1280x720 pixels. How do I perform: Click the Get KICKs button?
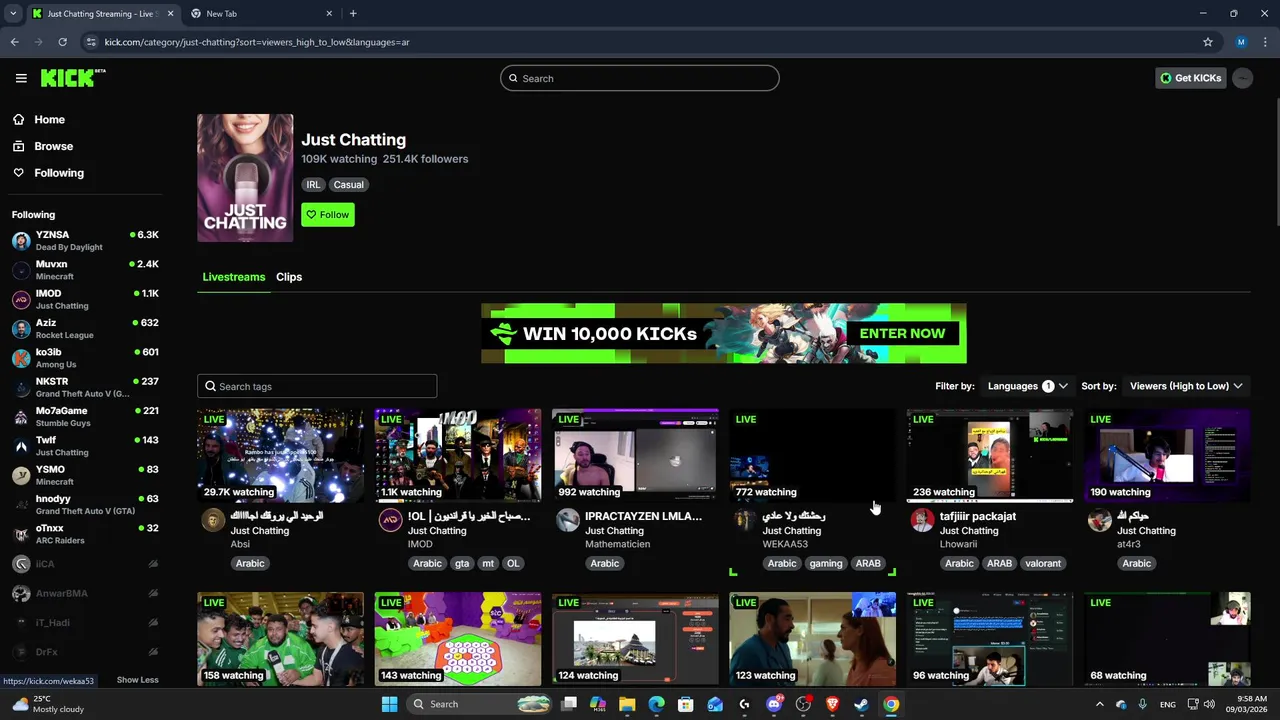click(x=1190, y=78)
